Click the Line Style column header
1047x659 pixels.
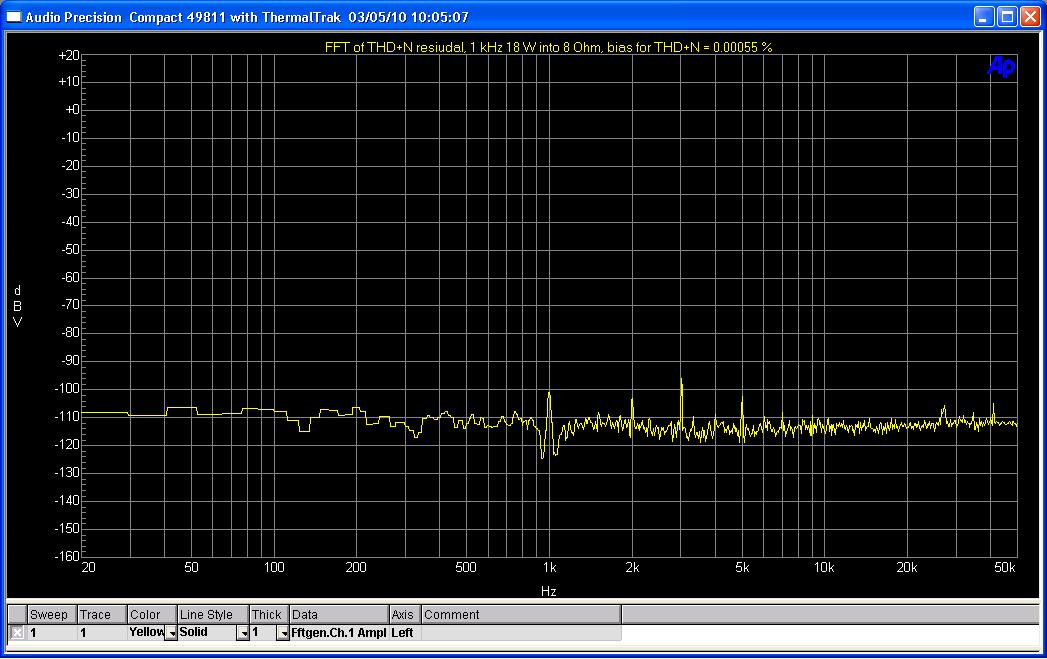click(213, 614)
